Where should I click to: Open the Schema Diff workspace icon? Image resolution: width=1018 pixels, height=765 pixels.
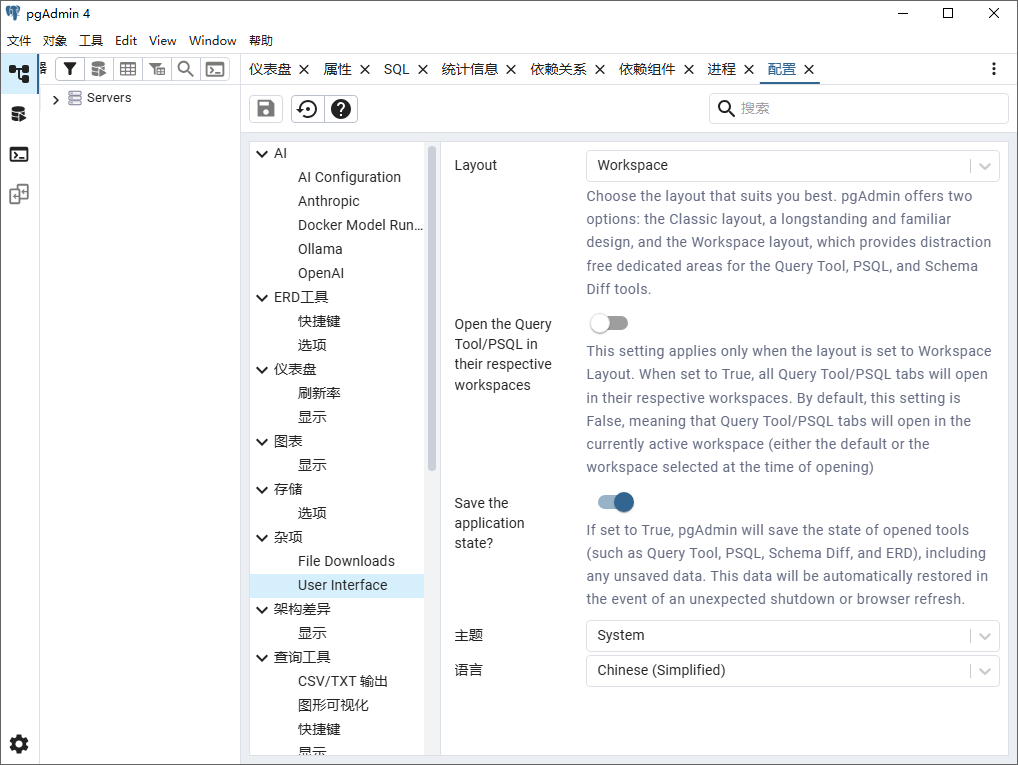19,194
